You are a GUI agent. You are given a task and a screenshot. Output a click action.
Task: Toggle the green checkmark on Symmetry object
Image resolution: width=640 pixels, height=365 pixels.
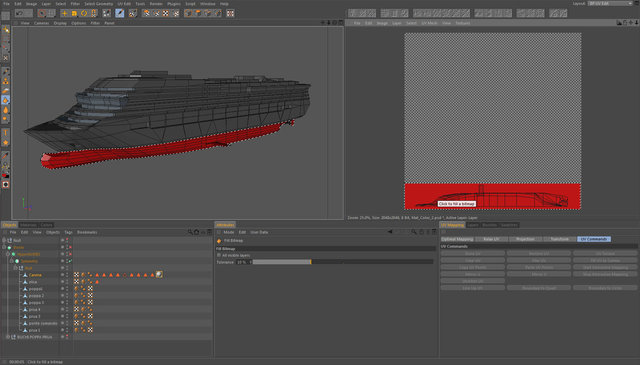point(70,261)
